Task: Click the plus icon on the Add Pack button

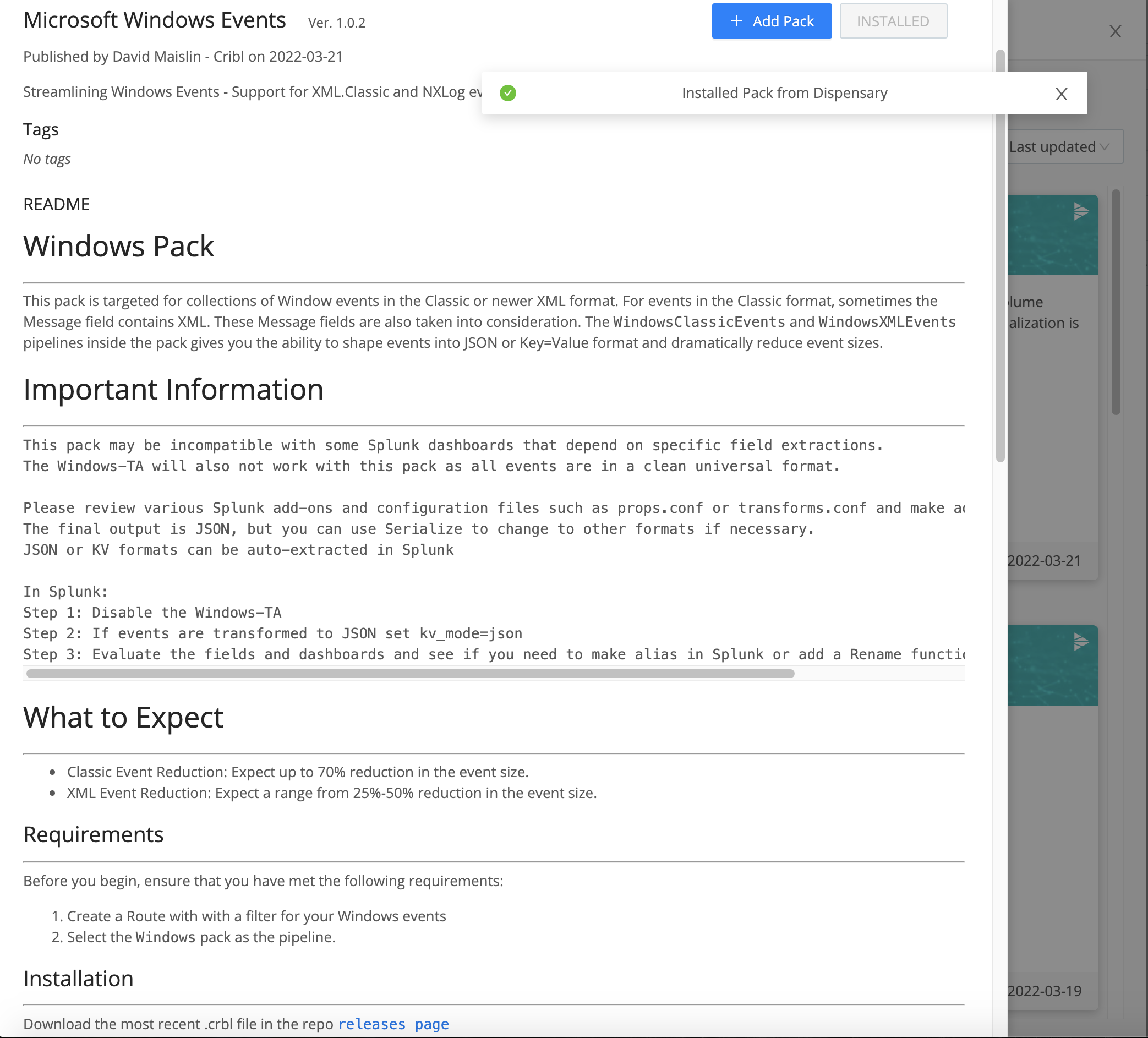Action: (736, 20)
